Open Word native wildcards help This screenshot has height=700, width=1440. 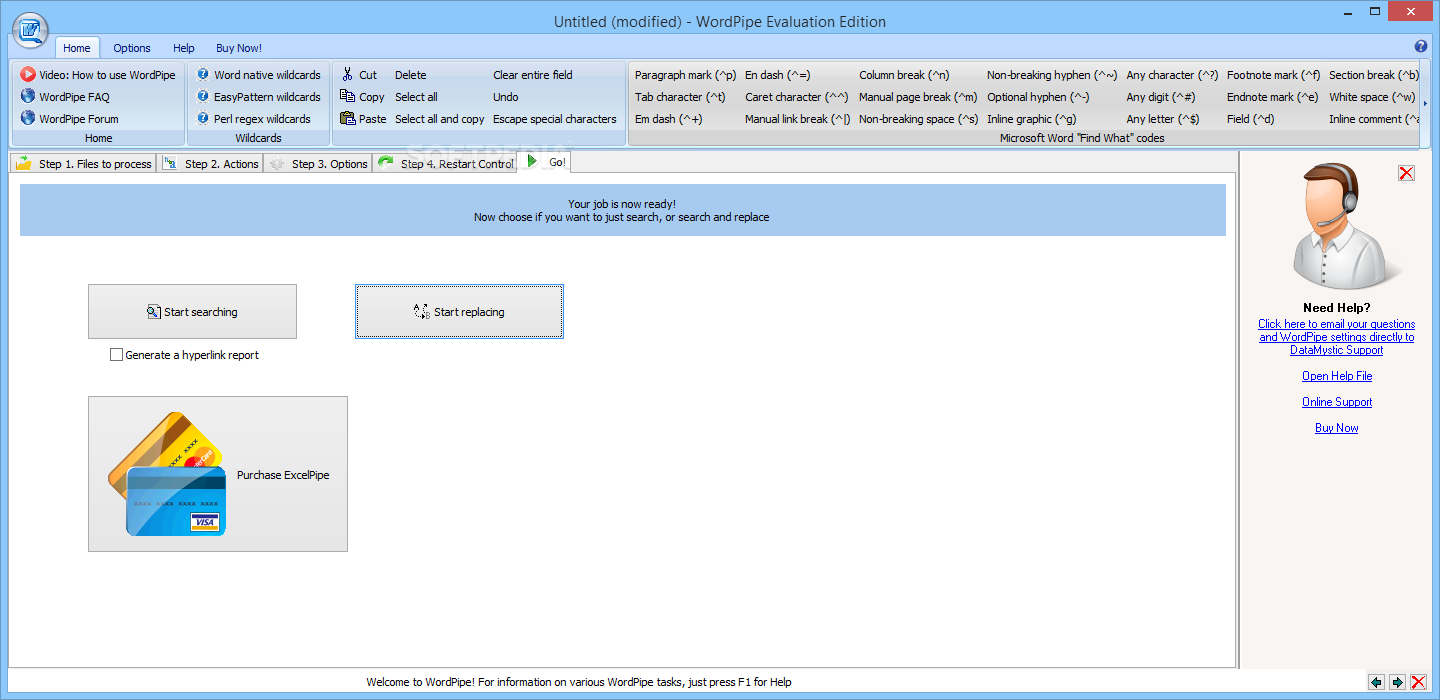(259, 75)
